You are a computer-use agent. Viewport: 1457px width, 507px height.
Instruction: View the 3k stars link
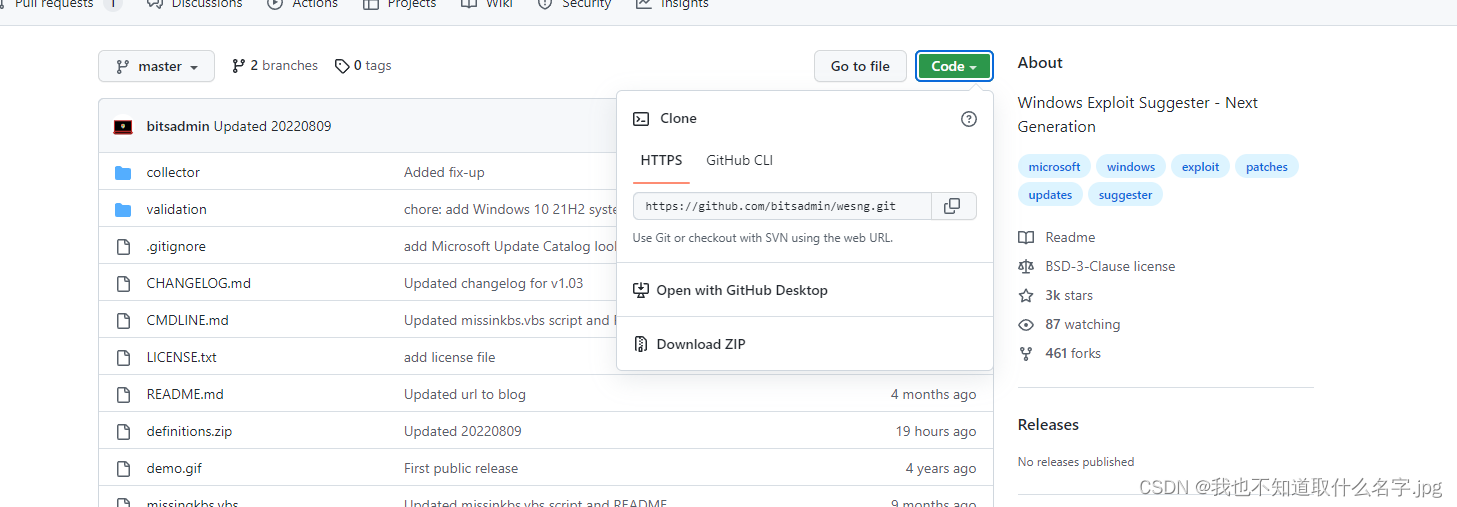coord(1069,295)
